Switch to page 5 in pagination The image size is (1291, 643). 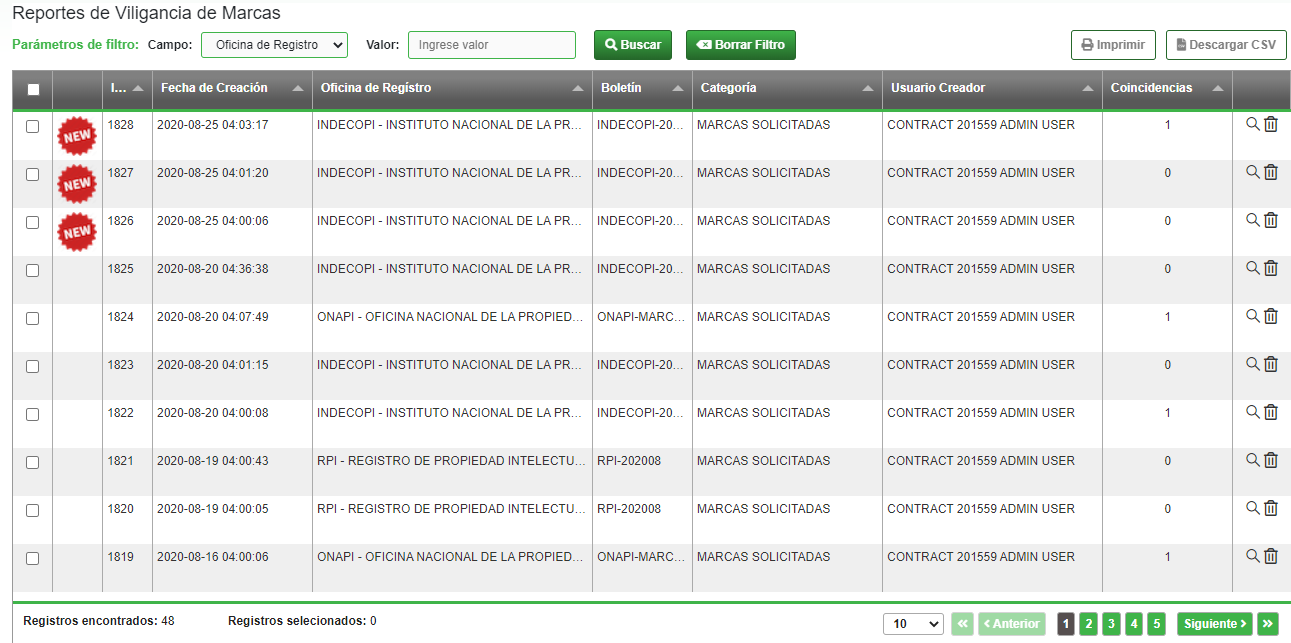point(1156,624)
